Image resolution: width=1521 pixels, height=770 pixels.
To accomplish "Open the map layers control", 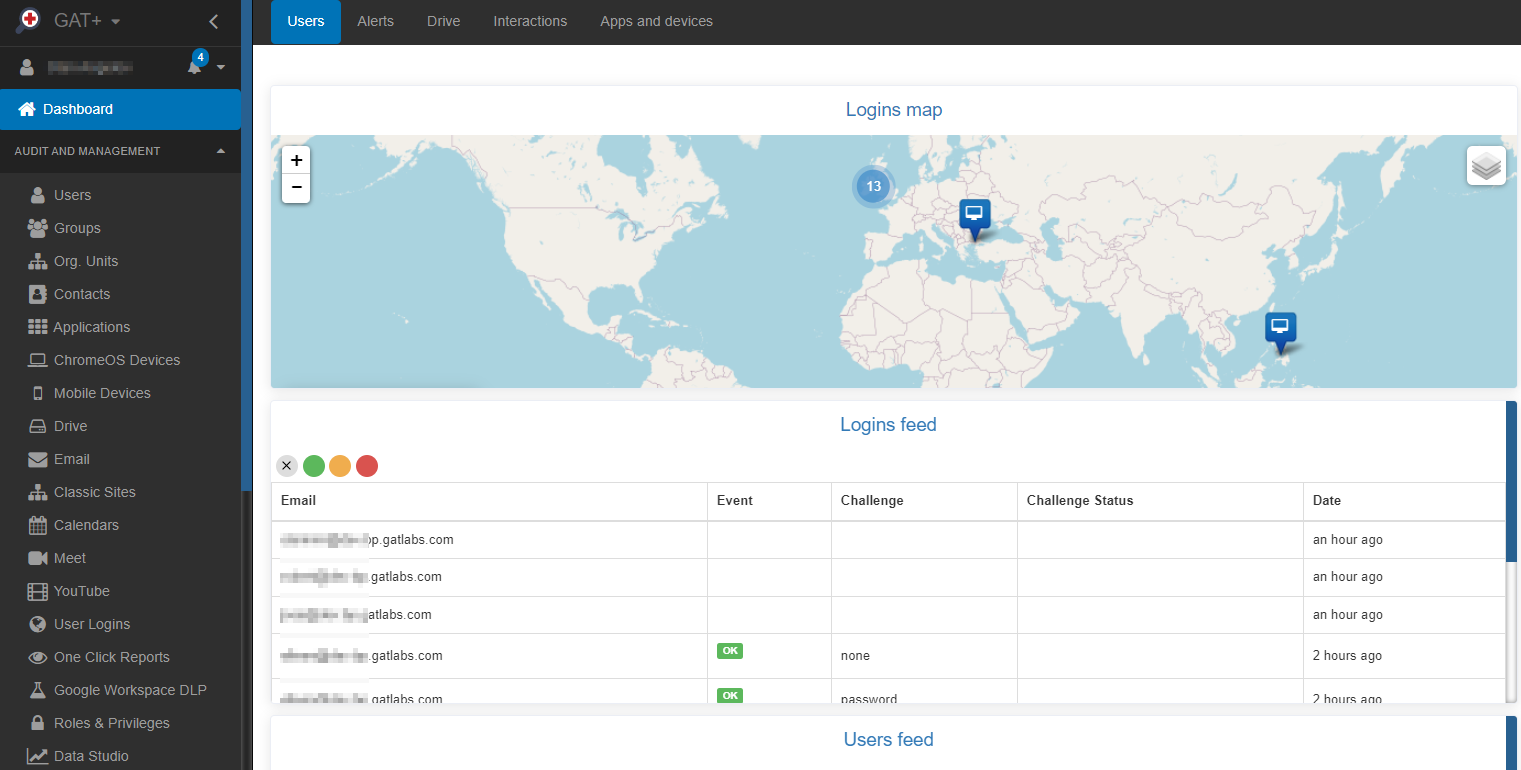I will pos(1486,165).
